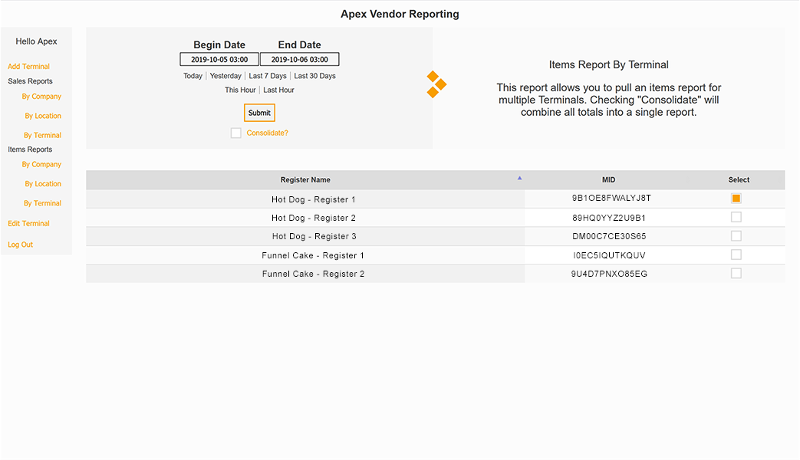Open Sales Reports By Location
The height and width of the screenshot is (460, 800).
(43, 116)
